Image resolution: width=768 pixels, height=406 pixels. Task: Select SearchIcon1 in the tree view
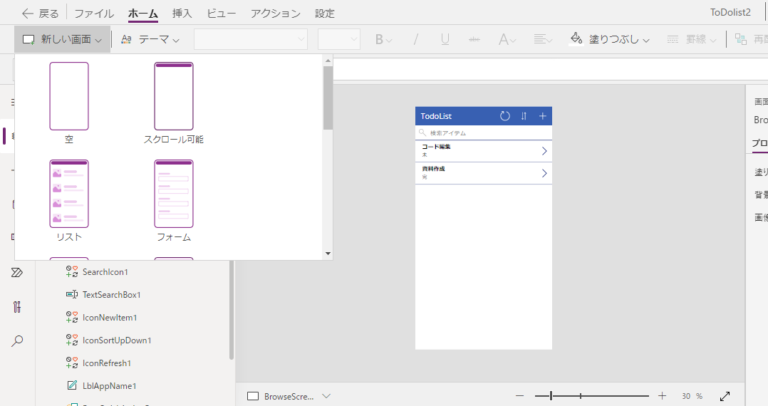(105, 272)
